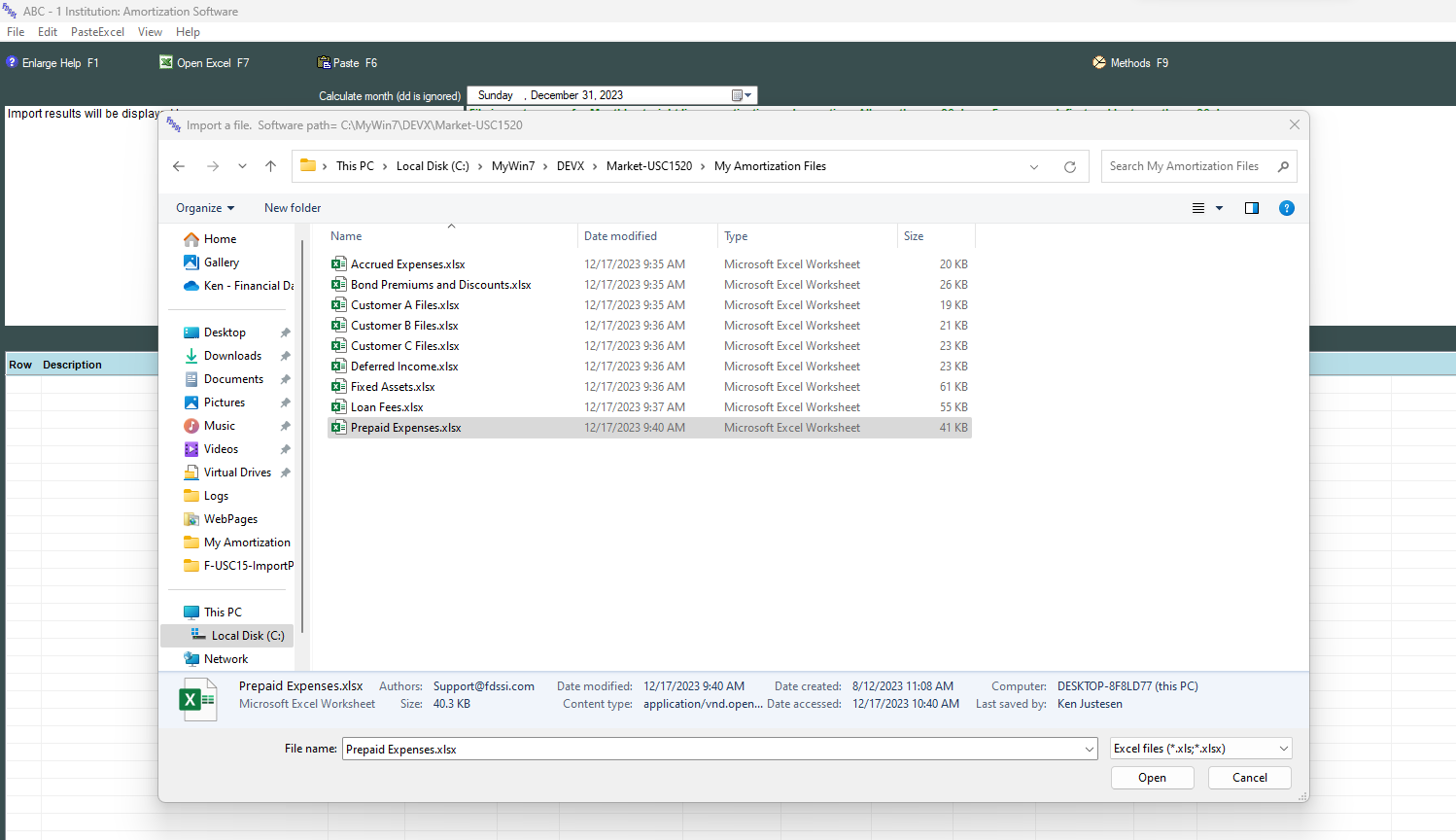Open the Edit menu

pos(48,32)
